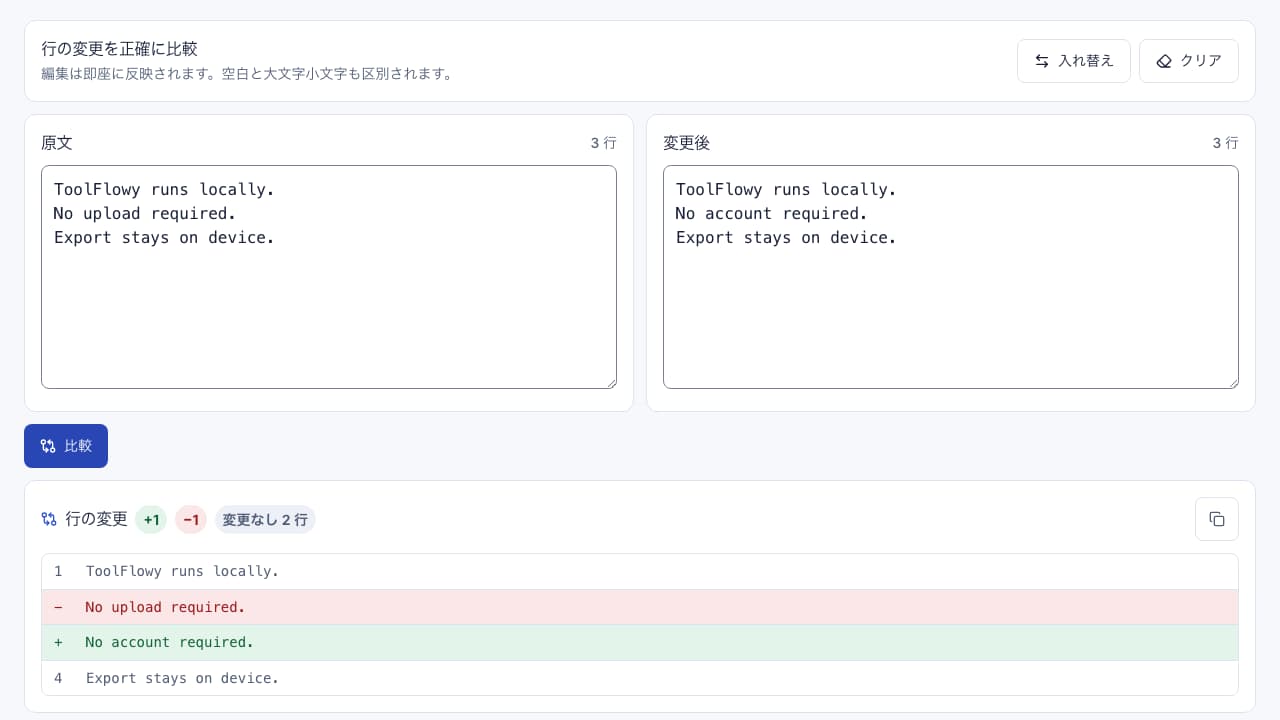1280x720 pixels.
Task: Click the 行の変更を正確に比較 title
Action: pos(119,49)
